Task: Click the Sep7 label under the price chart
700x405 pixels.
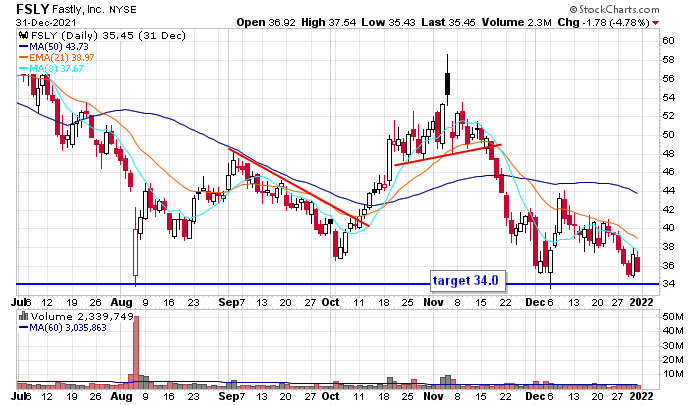Action: click(232, 303)
